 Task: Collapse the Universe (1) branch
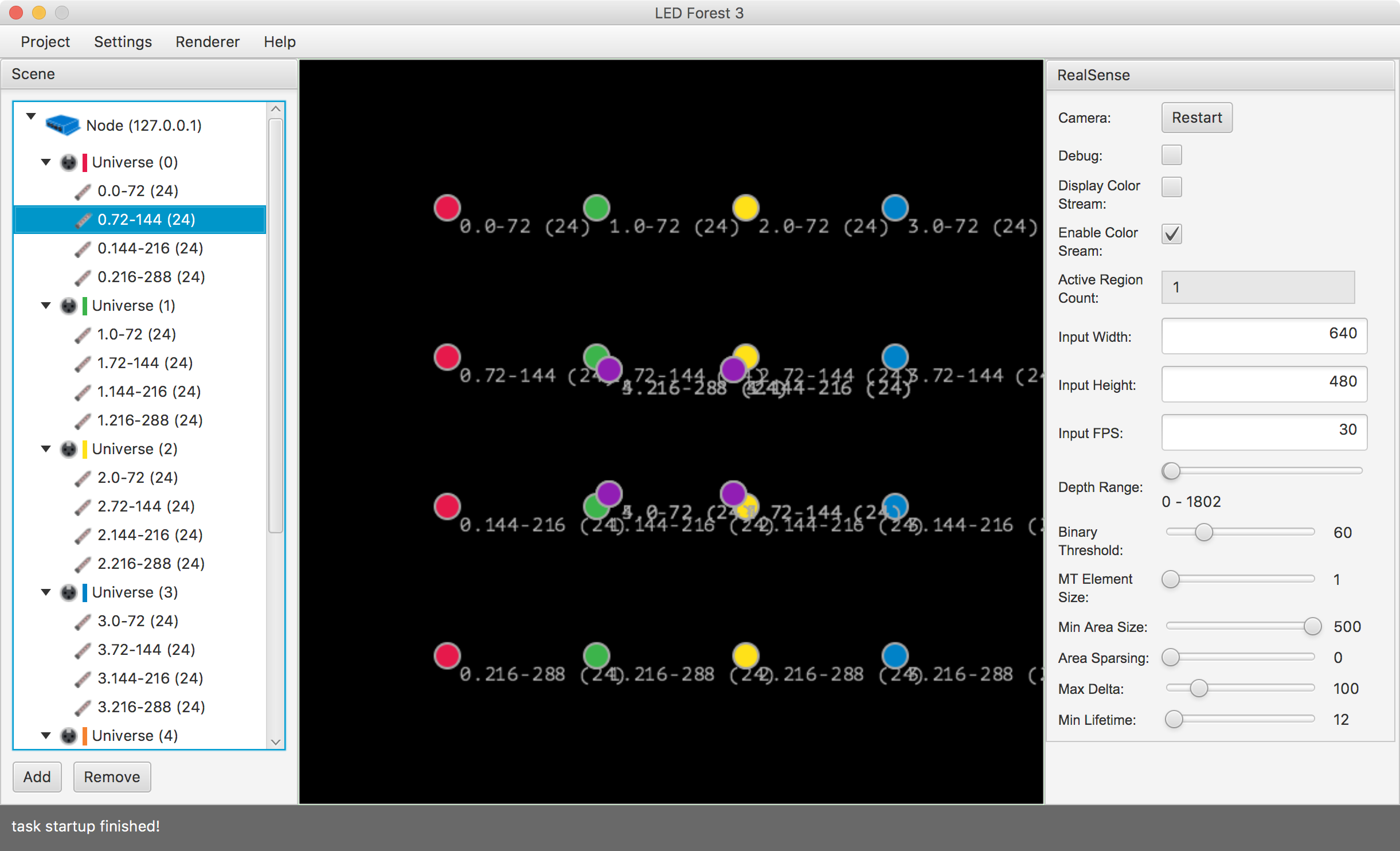point(46,306)
